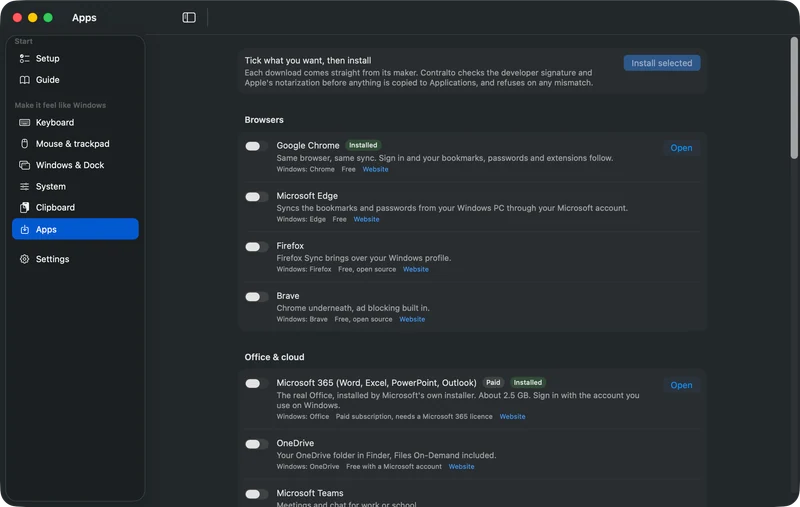The width and height of the screenshot is (800, 507).
Task: Click the Settings gear icon
Action: pyautogui.click(x=24, y=259)
